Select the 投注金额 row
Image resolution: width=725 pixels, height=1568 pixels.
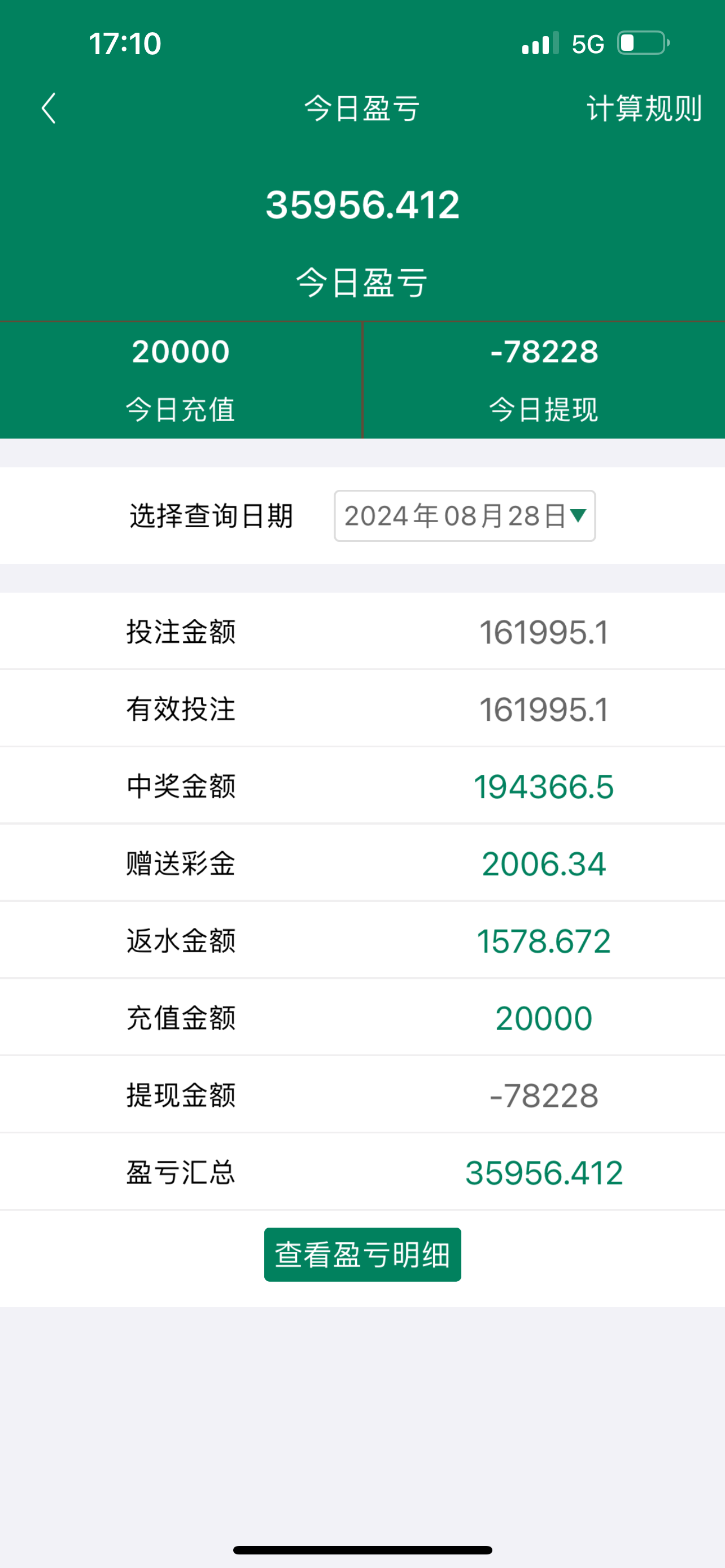(x=362, y=632)
